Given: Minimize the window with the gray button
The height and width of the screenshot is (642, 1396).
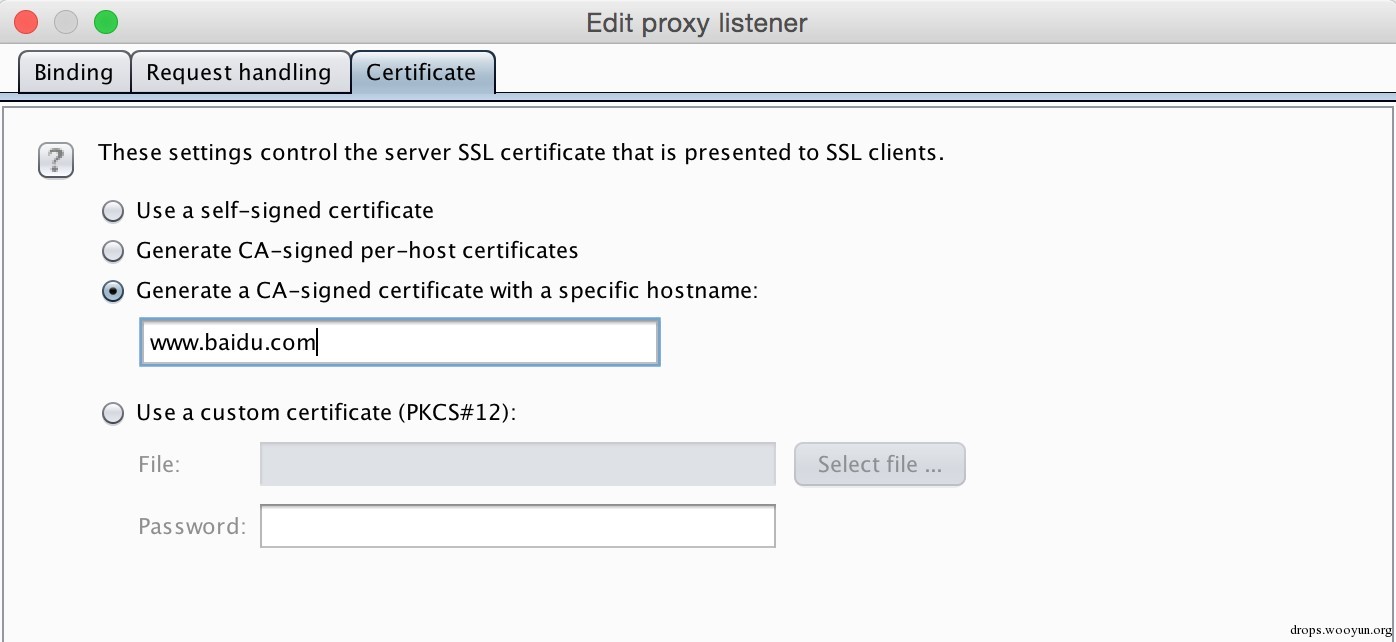Looking at the screenshot, I should click(x=65, y=21).
